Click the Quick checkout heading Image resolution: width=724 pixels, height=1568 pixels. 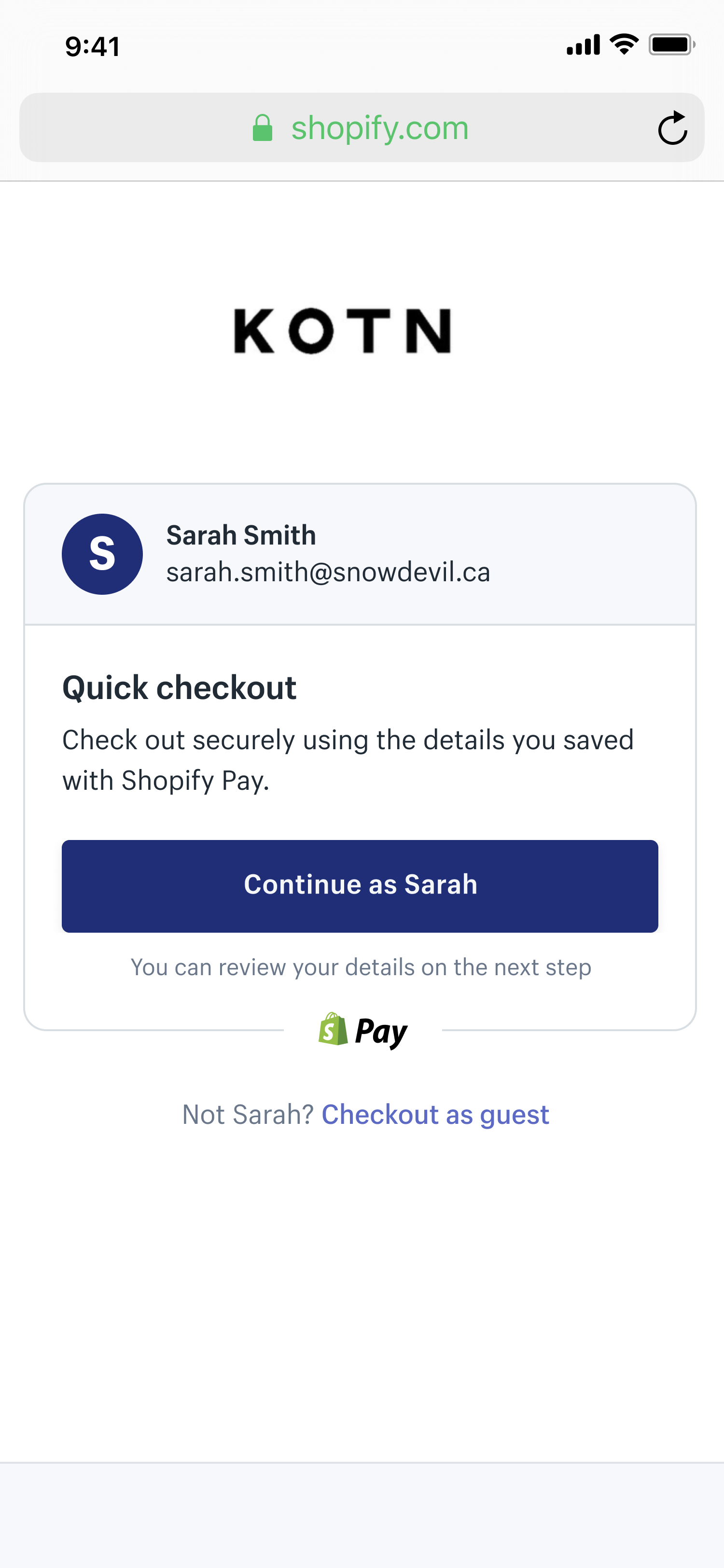click(180, 688)
